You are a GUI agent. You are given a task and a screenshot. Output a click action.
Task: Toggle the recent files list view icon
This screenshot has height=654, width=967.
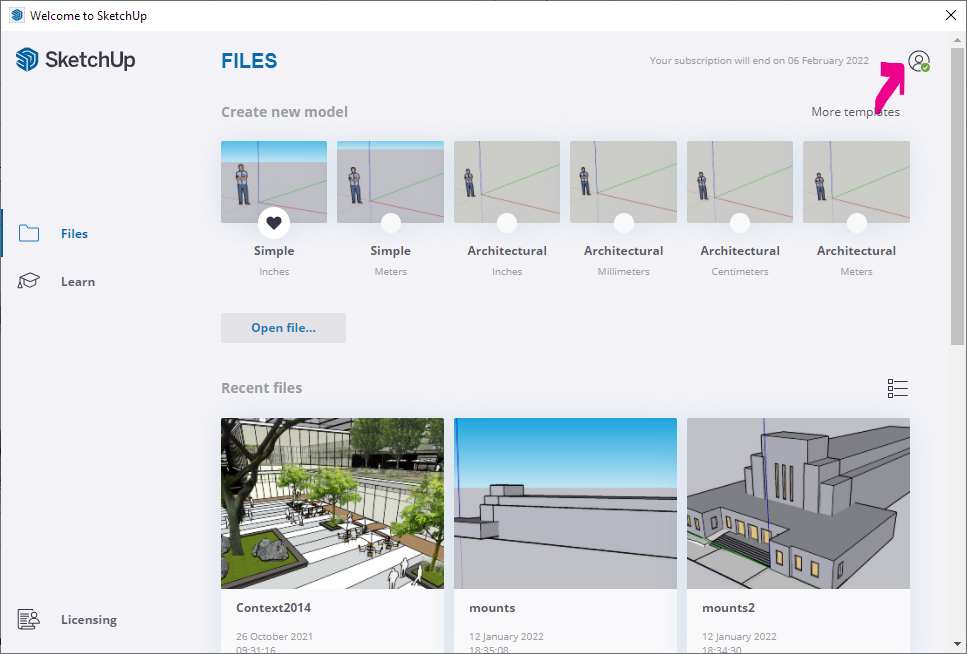(x=897, y=389)
